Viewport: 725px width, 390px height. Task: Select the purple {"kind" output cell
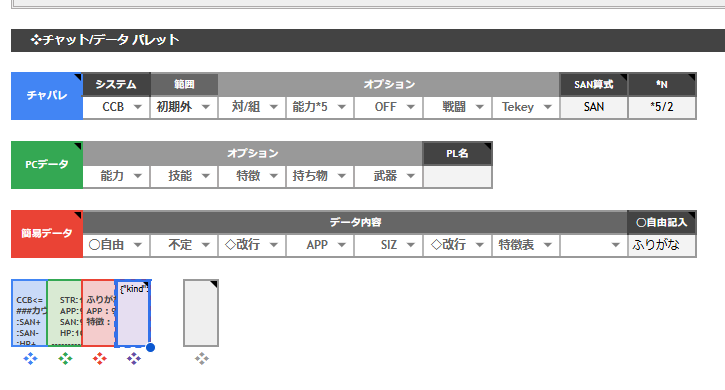(133, 313)
